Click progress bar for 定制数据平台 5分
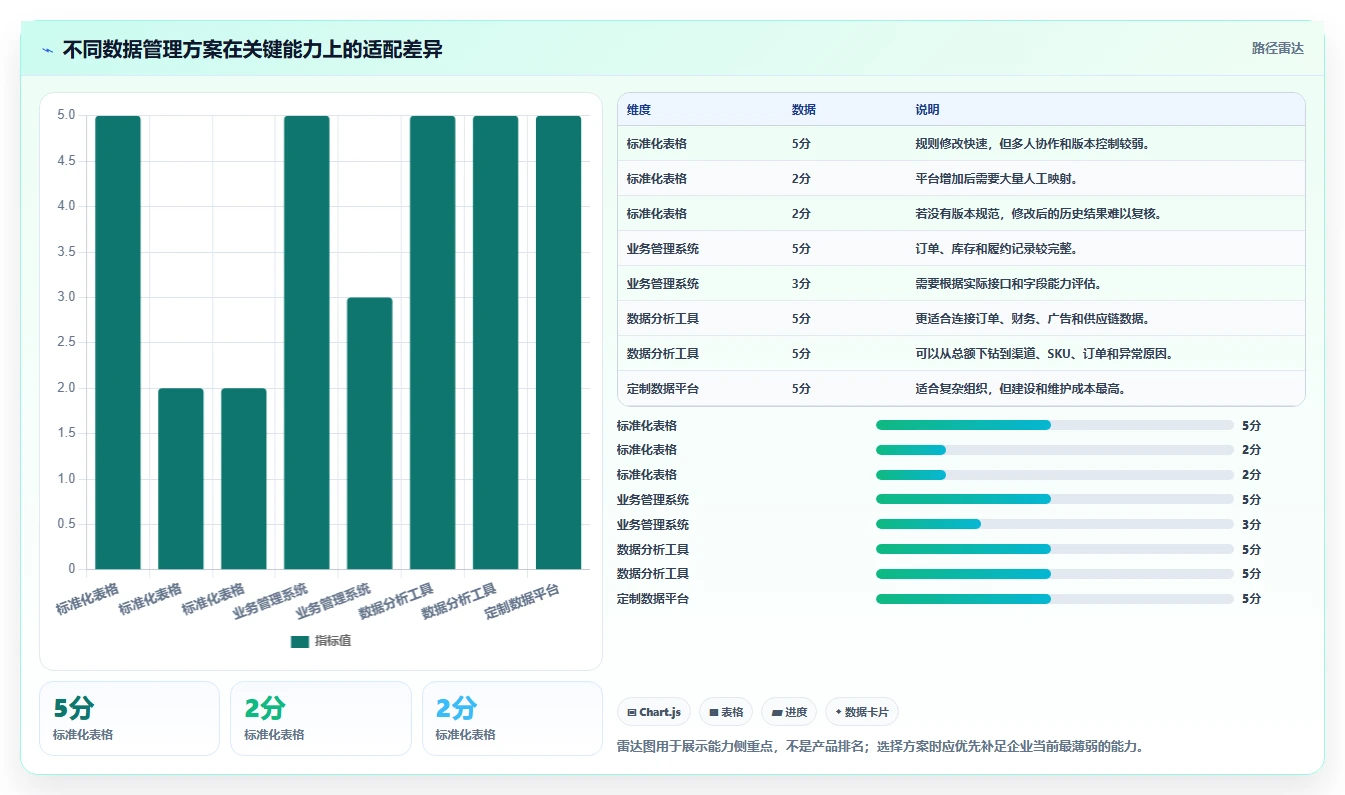The height and width of the screenshot is (795, 1345). [x=1055, y=599]
